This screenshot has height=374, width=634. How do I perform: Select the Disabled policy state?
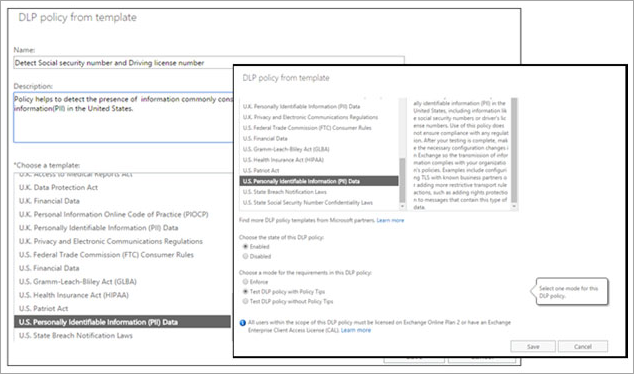(x=245, y=256)
